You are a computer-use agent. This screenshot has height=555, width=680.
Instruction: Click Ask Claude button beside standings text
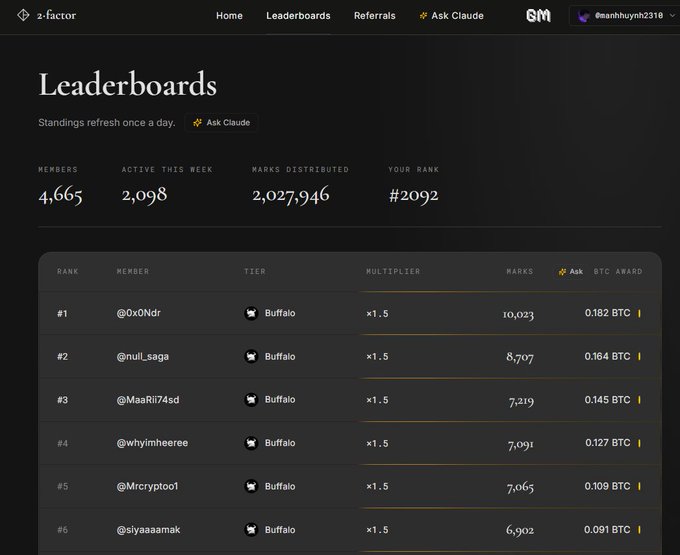coord(222,123)
